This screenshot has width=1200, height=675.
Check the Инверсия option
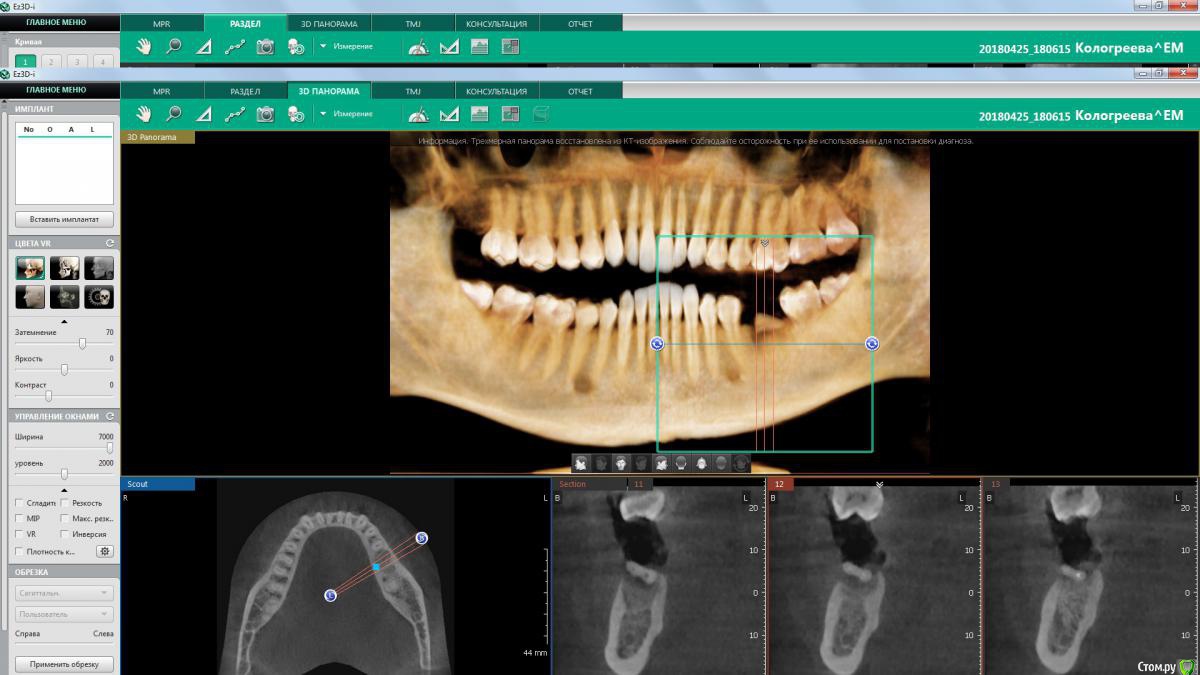65,535
